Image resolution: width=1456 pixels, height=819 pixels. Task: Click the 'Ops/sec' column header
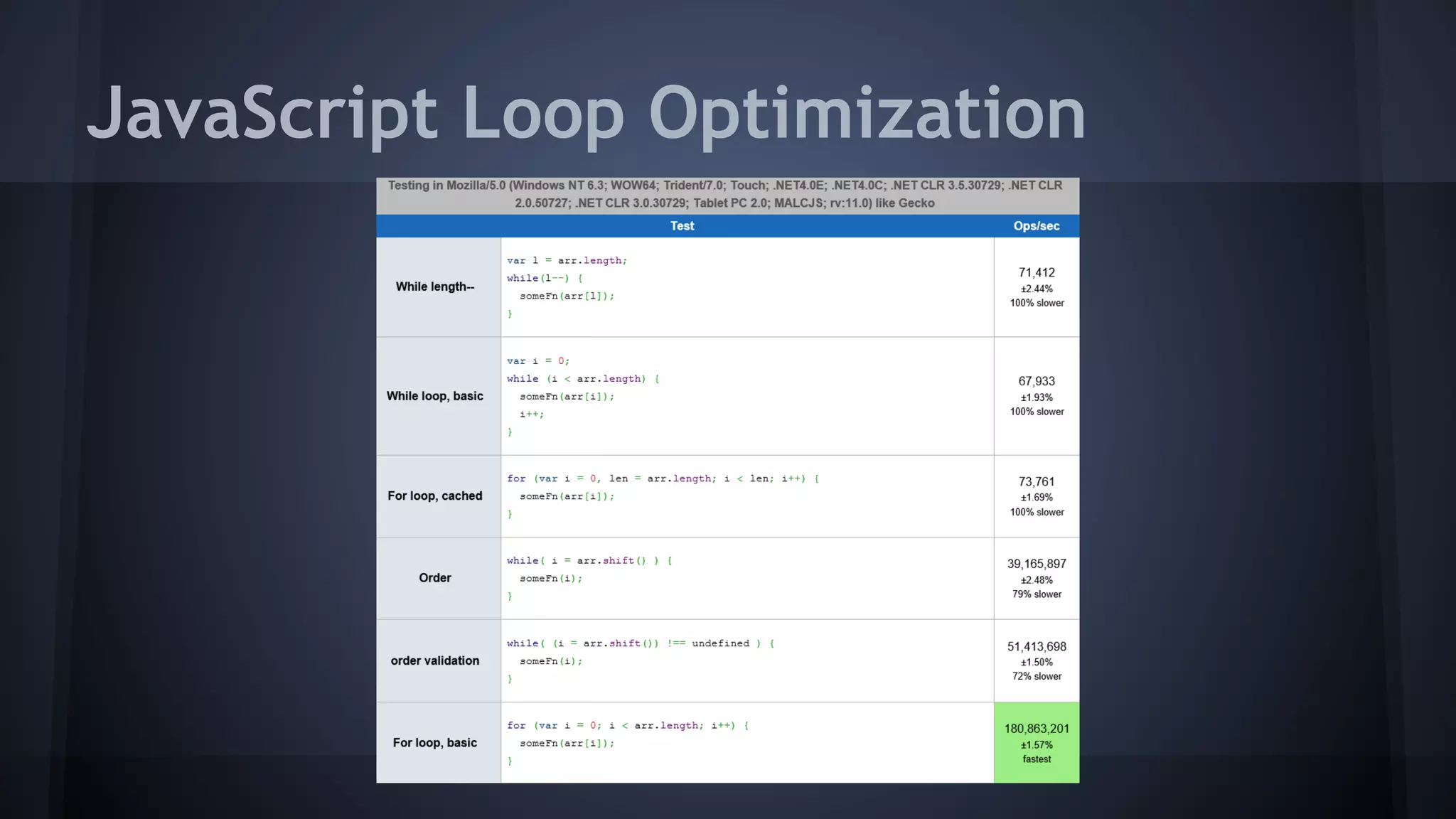coord(1036,226)
